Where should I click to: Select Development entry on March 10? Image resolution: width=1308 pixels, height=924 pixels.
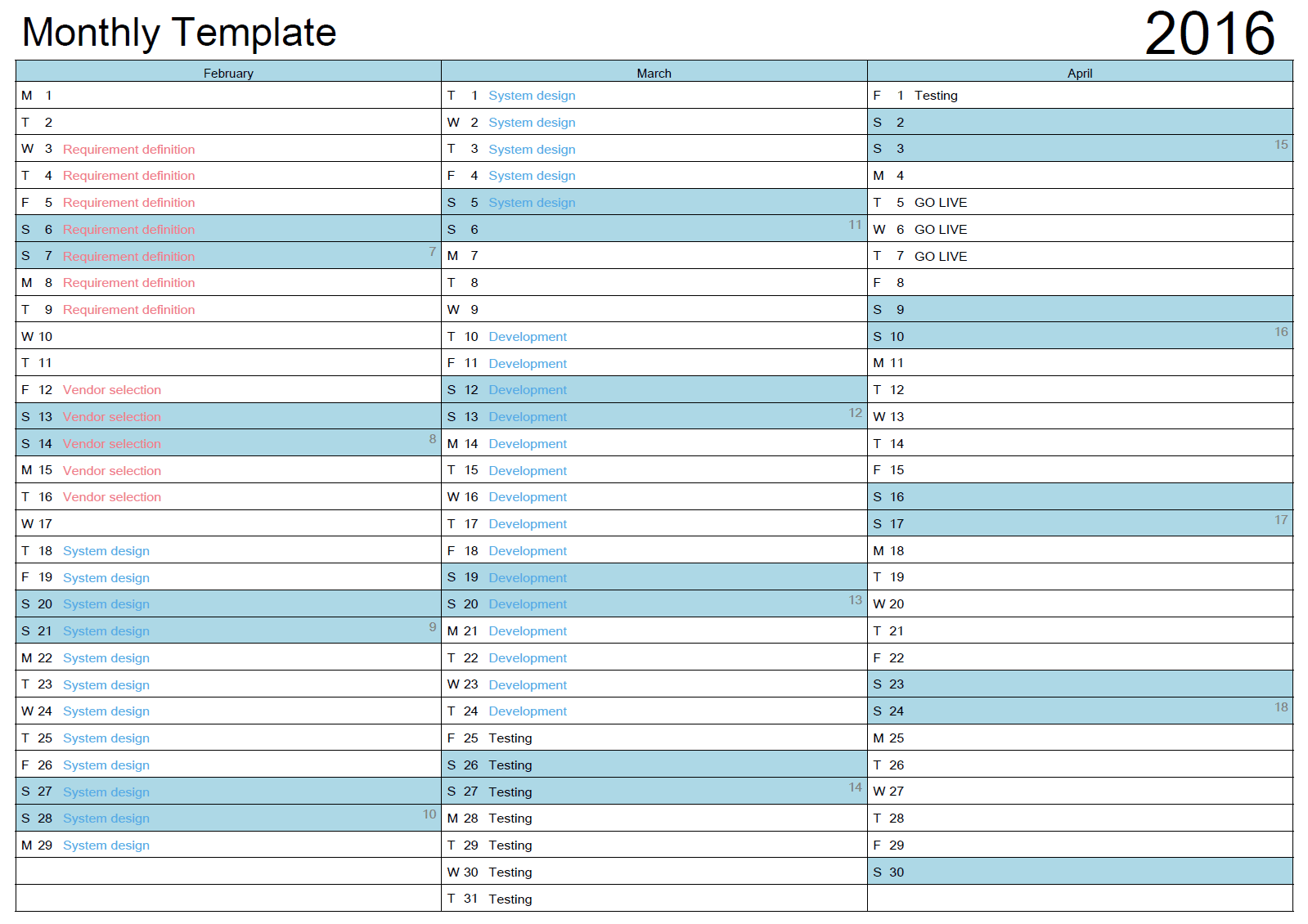pos(528,337)
